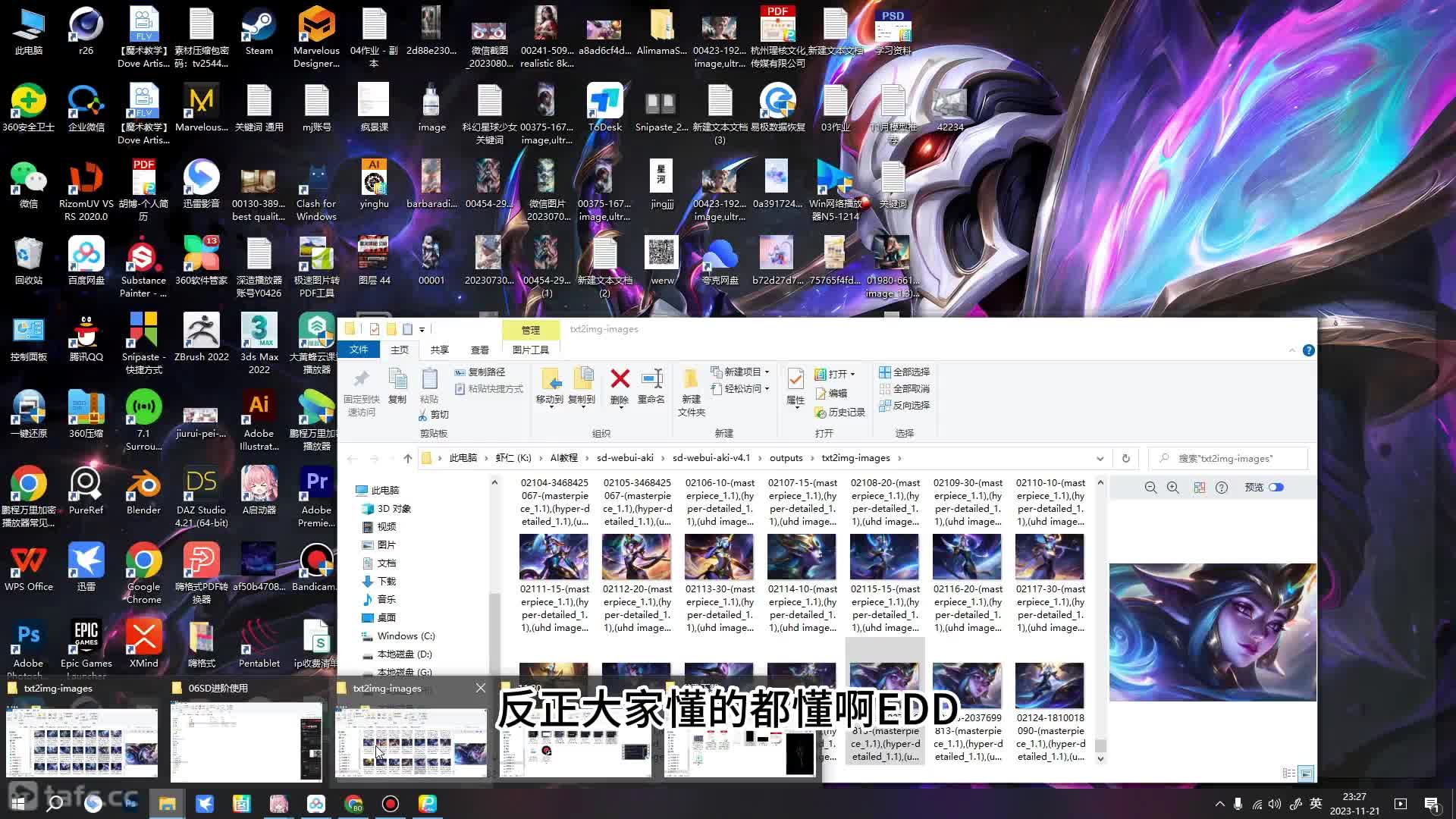Select Pictures (图片) in navigation tree
Image resolution: width=1456 pixels, height=819 pixels.
[x=379, y=545]
